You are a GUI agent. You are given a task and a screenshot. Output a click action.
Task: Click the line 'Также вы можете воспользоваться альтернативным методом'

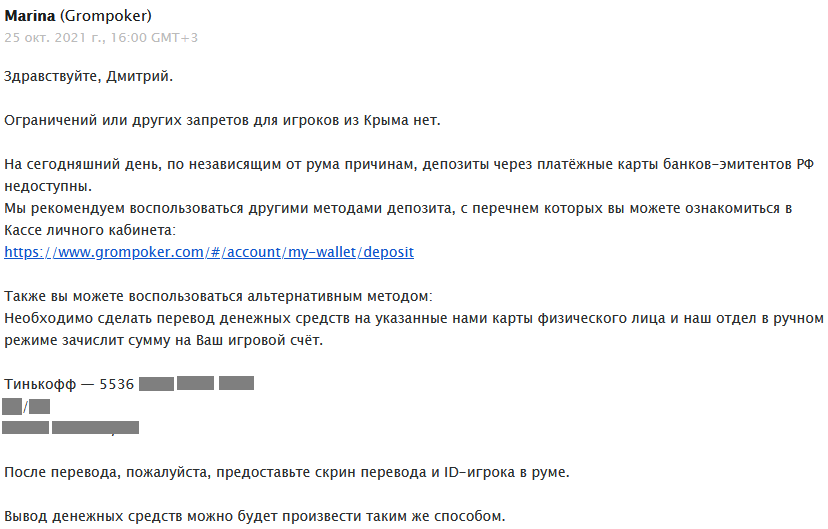click(x=220, y=296)
